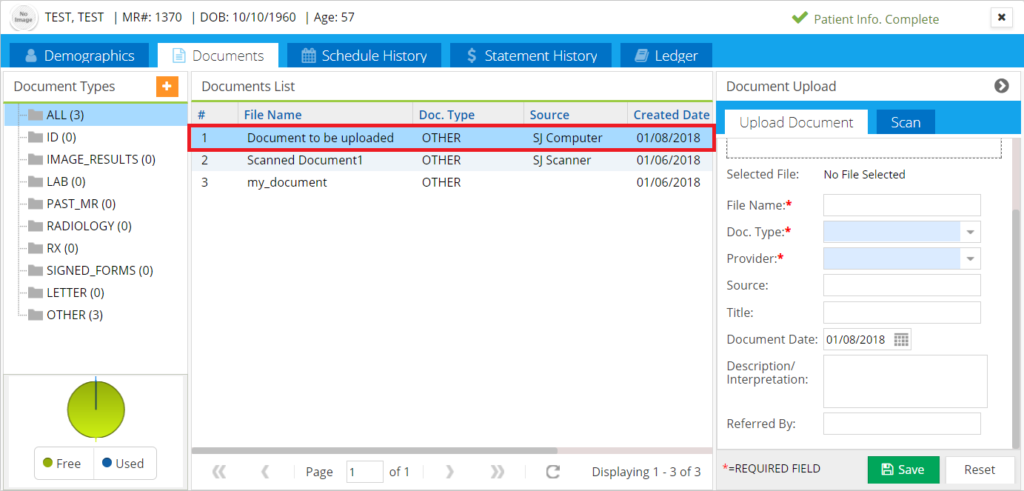Click the File Name input field

click(901, 205)
